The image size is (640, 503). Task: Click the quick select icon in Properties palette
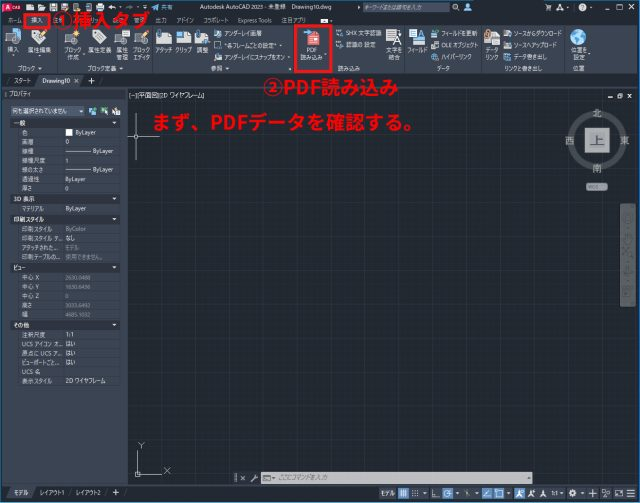pos(117,110)
